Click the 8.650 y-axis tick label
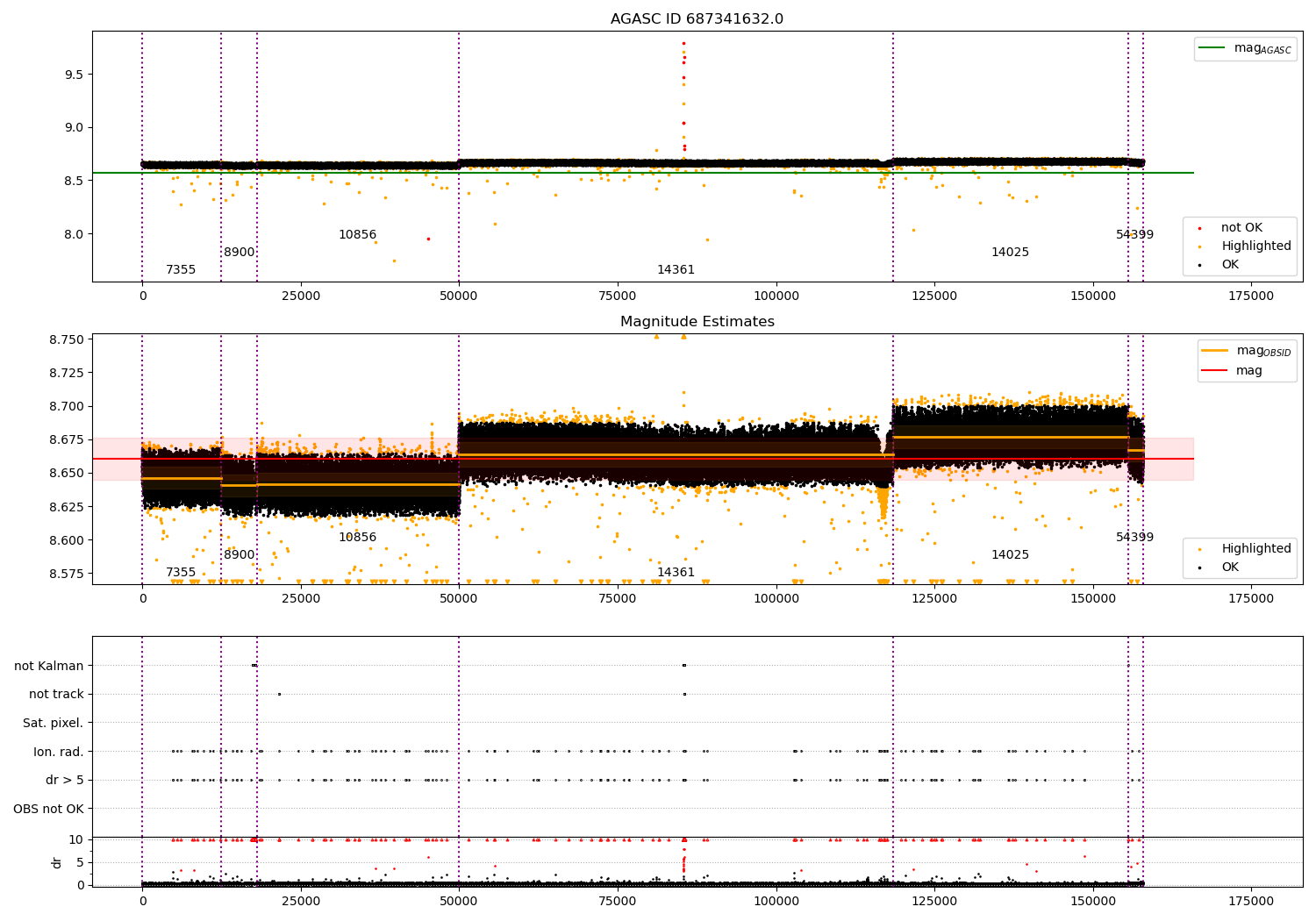The width and height of the screenshot is (1316, 921). [x=67, y=473]
